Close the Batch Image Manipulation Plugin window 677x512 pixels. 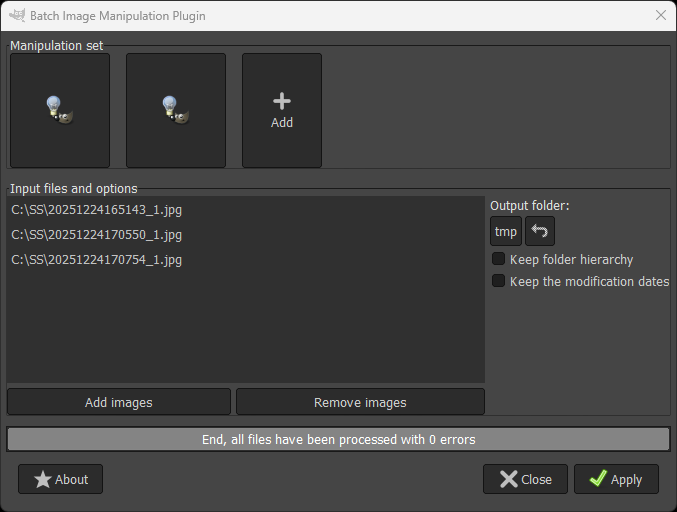[661, 16]
